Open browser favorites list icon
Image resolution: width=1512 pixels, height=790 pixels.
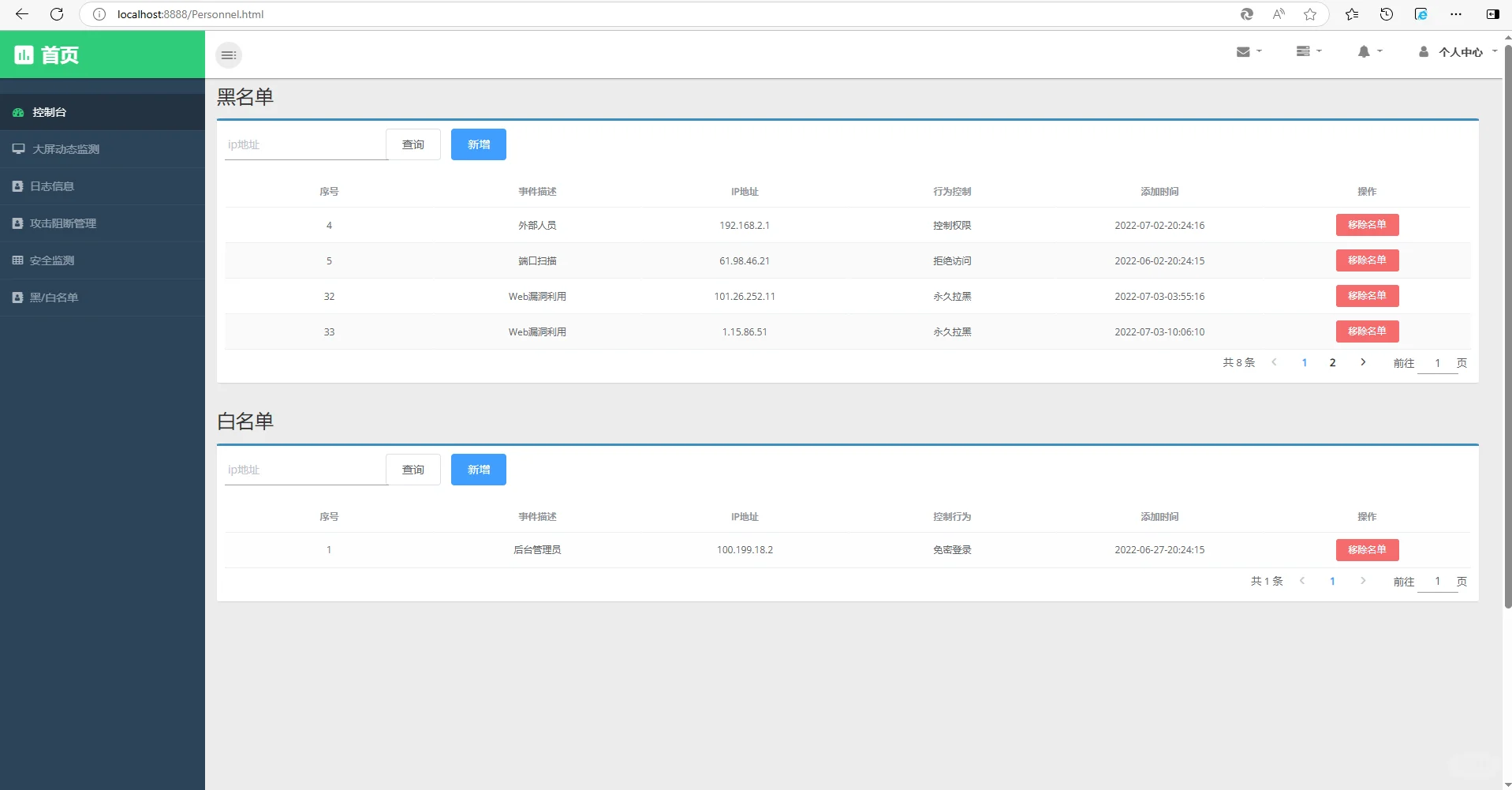1352,14
